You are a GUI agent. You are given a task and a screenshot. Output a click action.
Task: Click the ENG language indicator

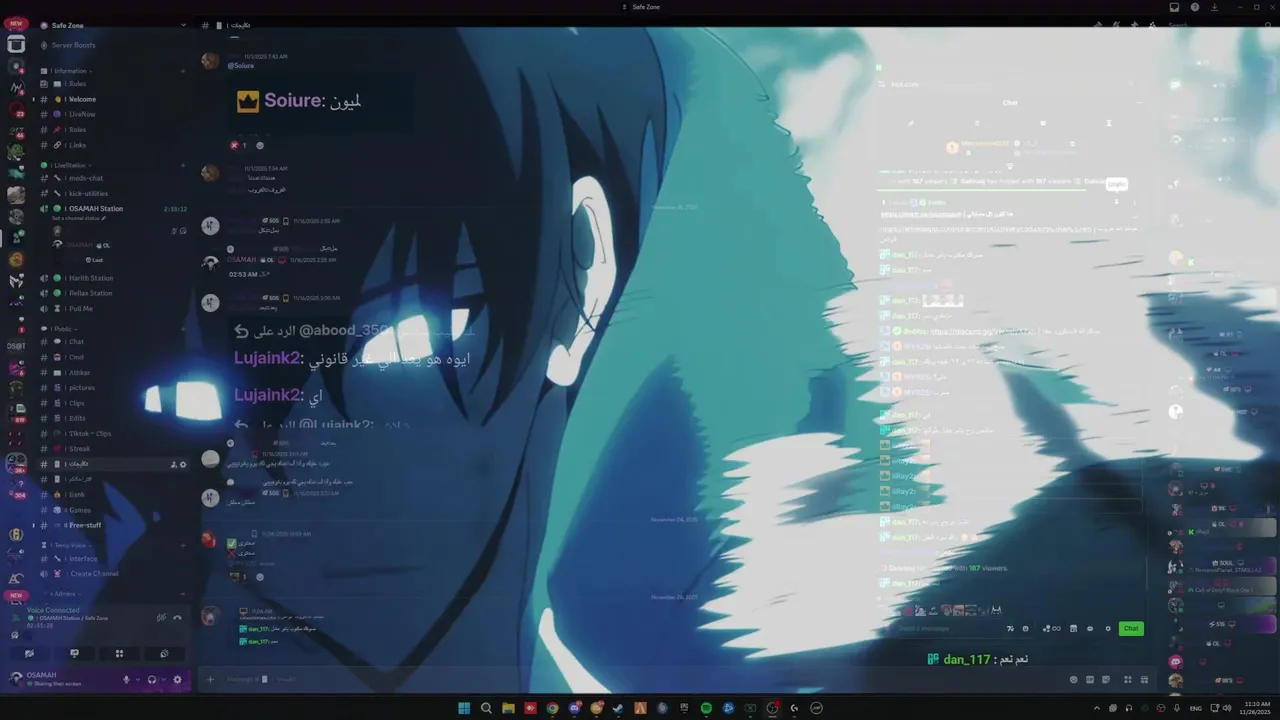1195,708
